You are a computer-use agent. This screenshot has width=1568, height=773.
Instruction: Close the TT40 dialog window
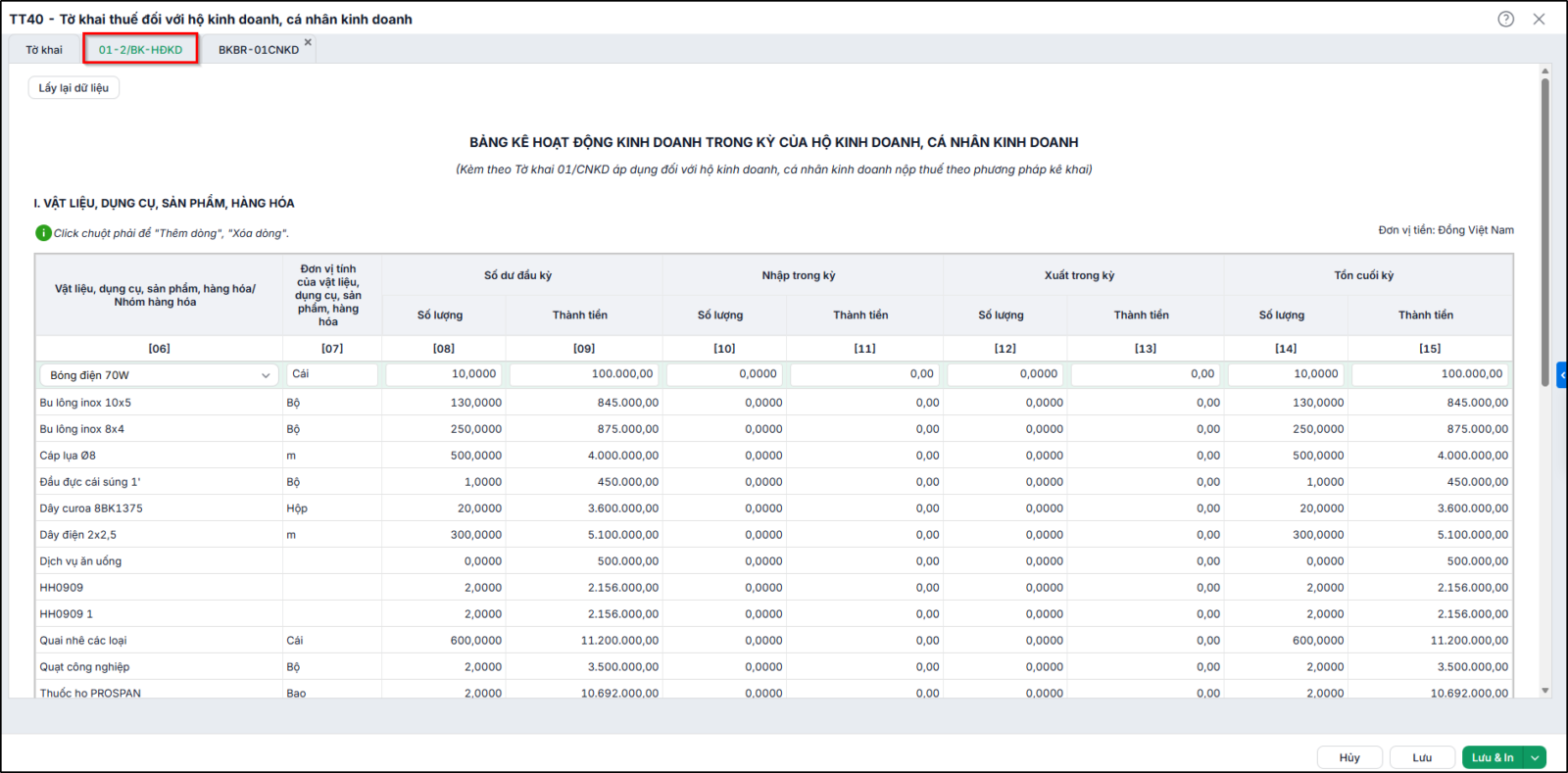click(x=1539, y=19)
